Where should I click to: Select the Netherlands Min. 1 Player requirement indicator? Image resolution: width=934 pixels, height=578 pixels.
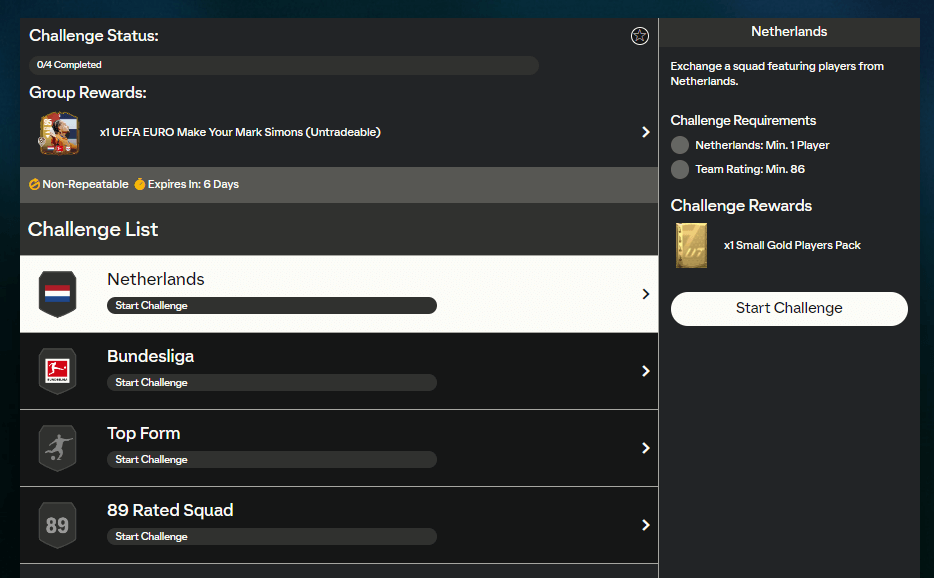point(680,145)
